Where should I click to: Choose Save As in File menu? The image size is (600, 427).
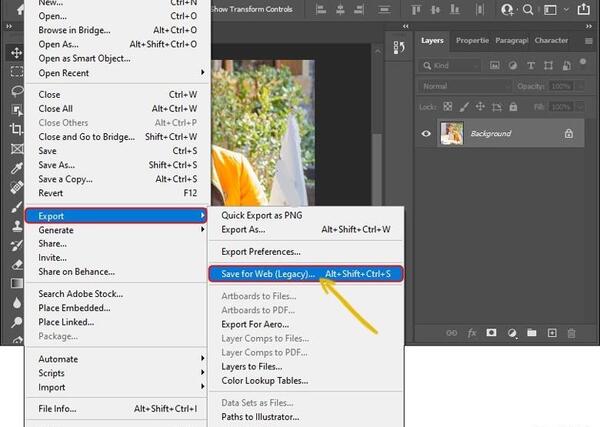click(x=118, y=165)
